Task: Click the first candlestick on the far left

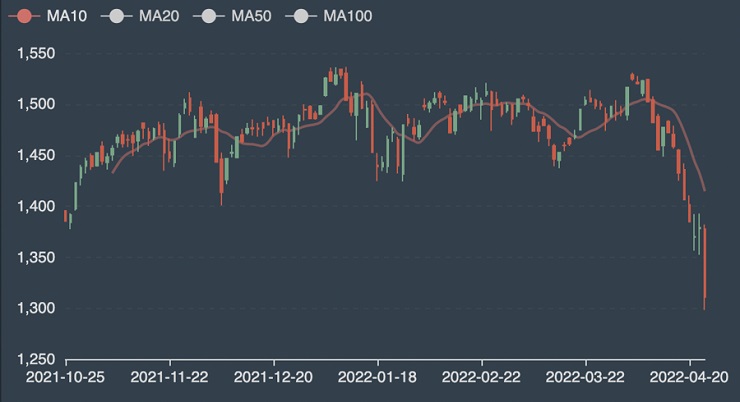Action: pyautogui.click(x=66, y=215)
